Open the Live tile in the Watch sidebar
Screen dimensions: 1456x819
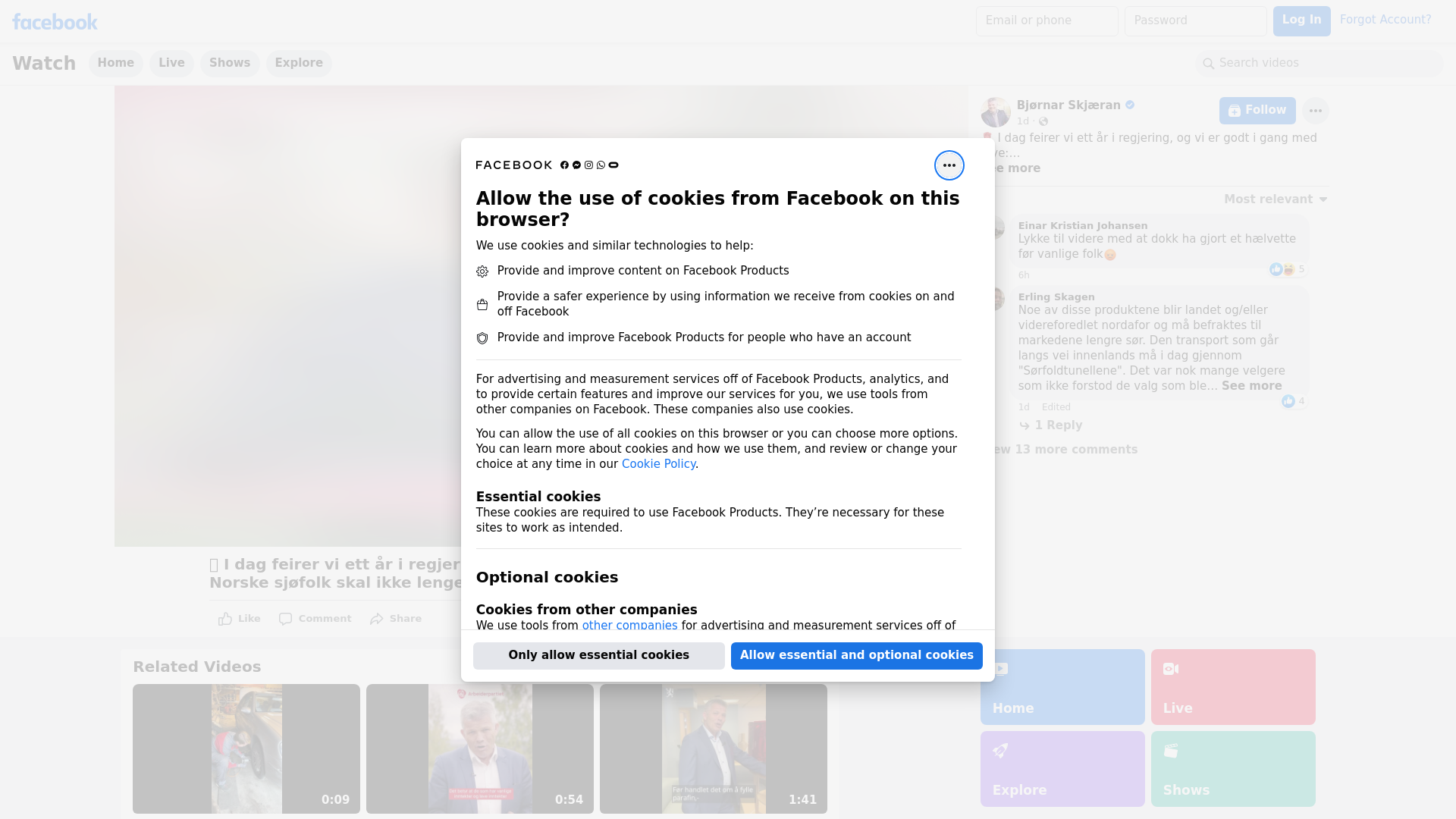point(1233,687)
